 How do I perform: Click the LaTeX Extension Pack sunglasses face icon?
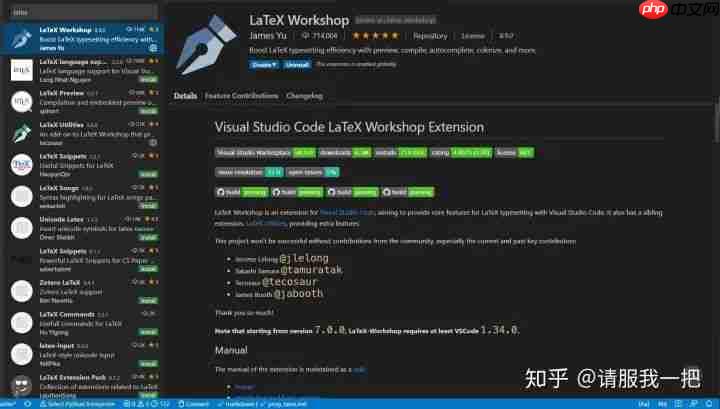[x=22, y=385]
